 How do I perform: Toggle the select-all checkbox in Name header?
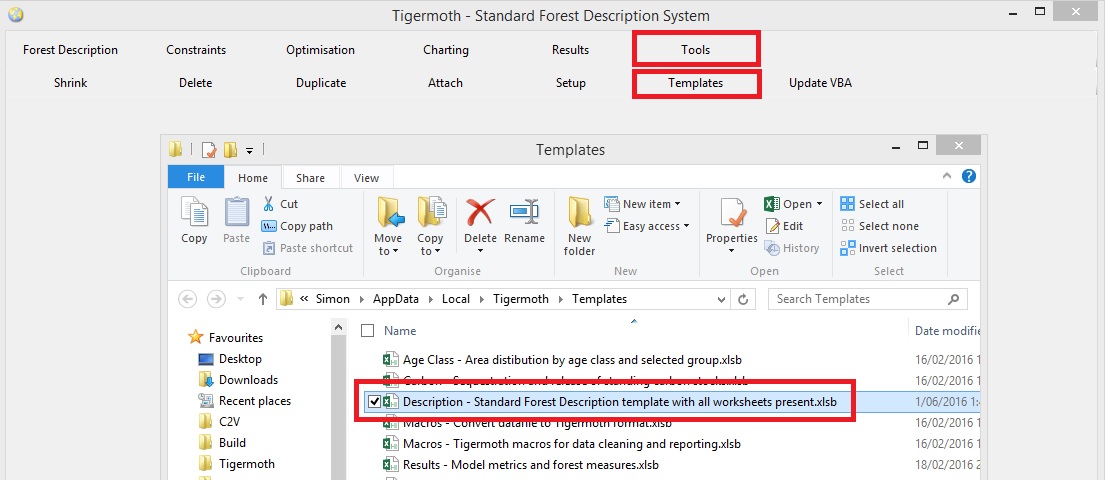[367, 331]
